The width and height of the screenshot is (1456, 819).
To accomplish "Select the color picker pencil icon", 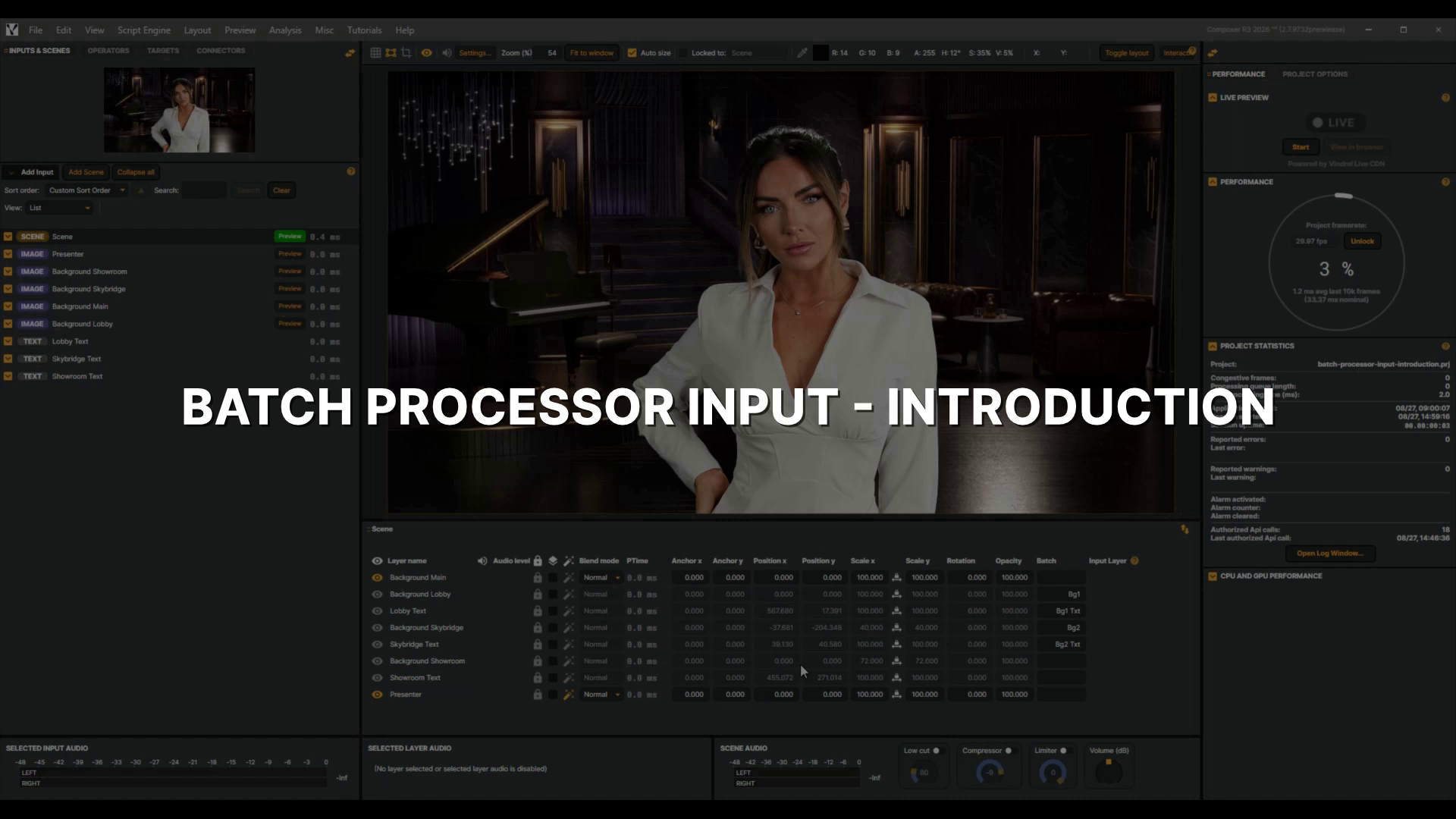I will [x=802, y=53].
